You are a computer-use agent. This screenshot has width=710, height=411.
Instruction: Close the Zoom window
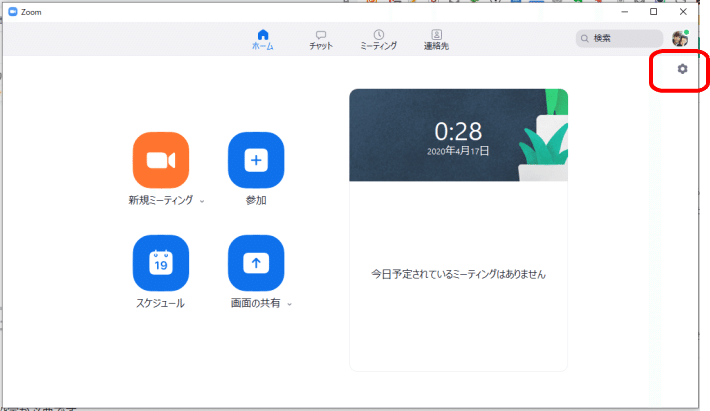point(683,12)
